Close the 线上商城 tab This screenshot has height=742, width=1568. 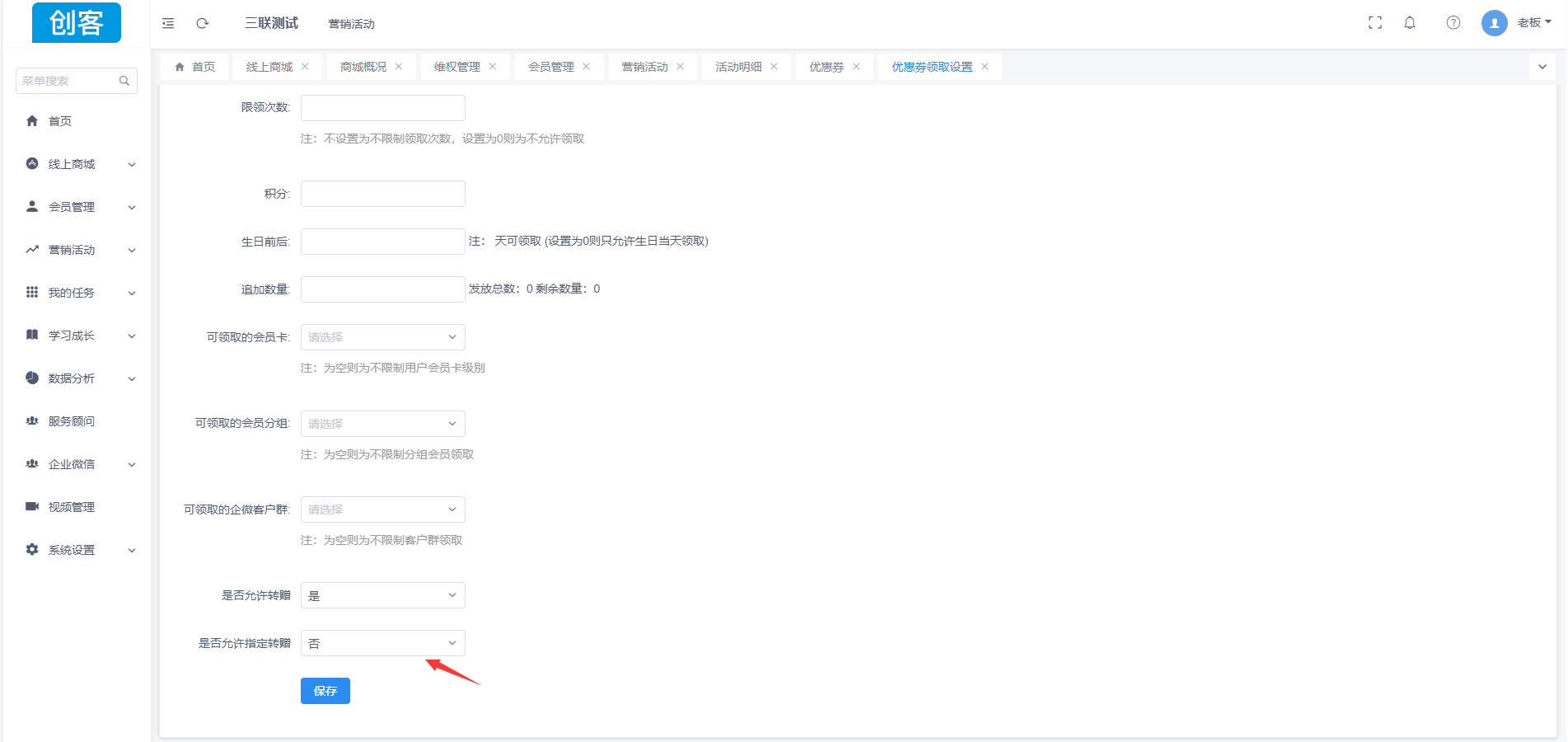tap(305, 67)
